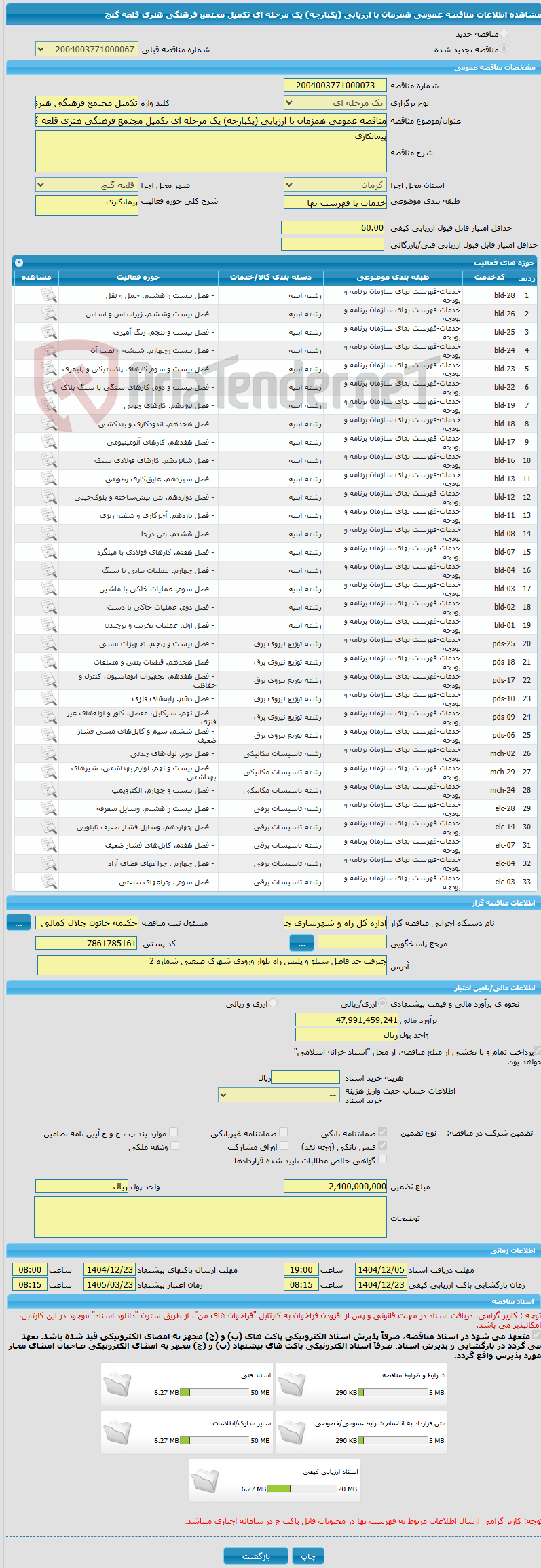Click the شرایط و ضوابط مناقصه progress bar
The image size is (541, 1568).
(393, 1392)
